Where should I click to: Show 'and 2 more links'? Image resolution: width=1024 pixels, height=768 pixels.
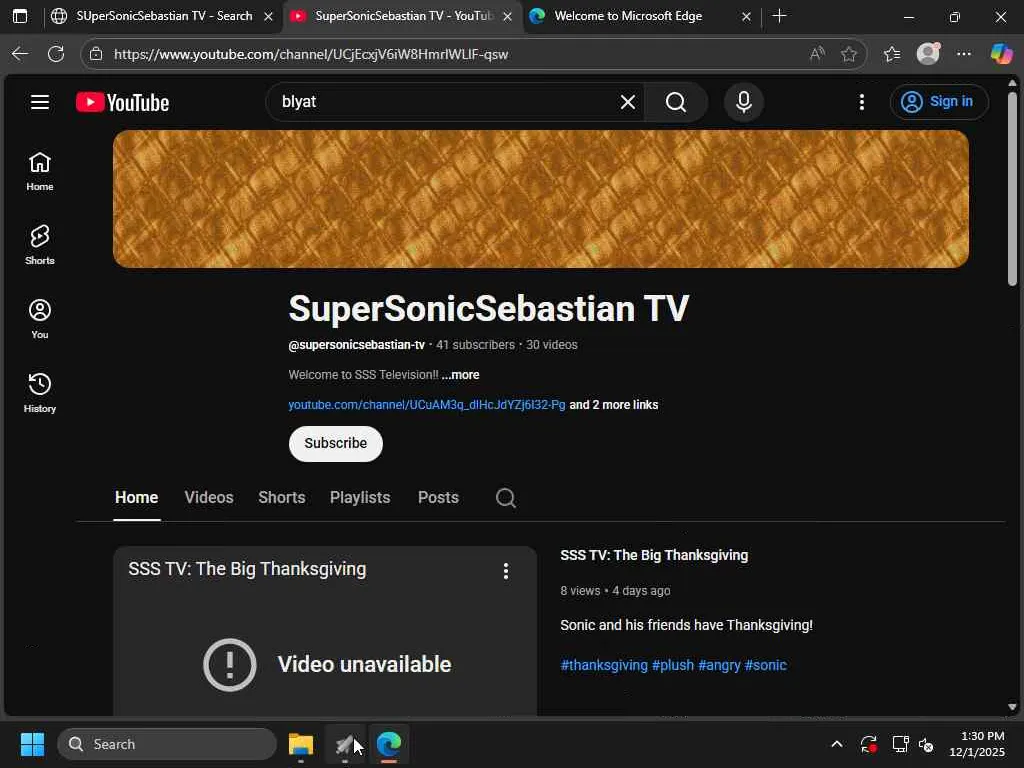click(614, 405)
